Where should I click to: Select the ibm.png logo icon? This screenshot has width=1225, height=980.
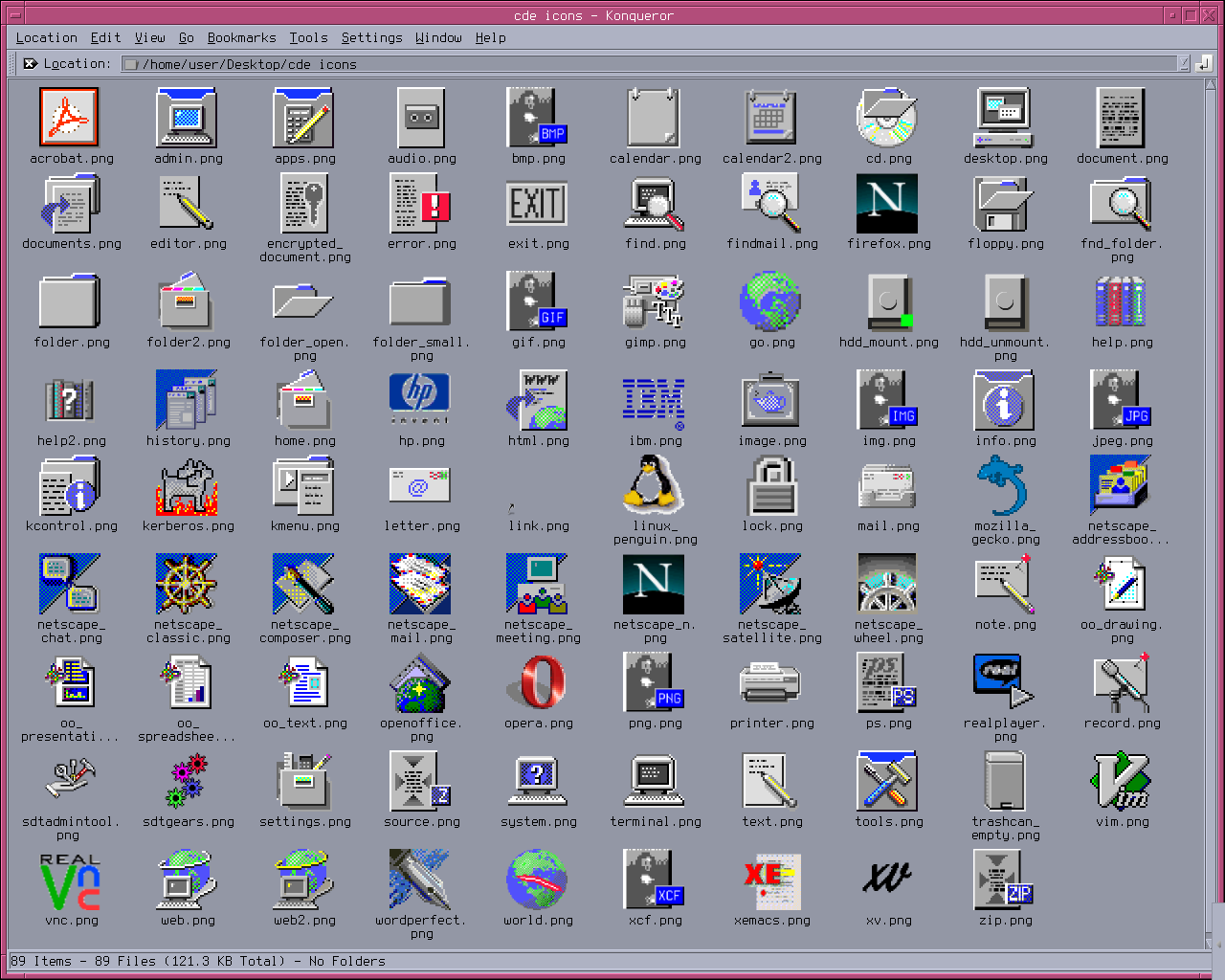tap(654, 404)
